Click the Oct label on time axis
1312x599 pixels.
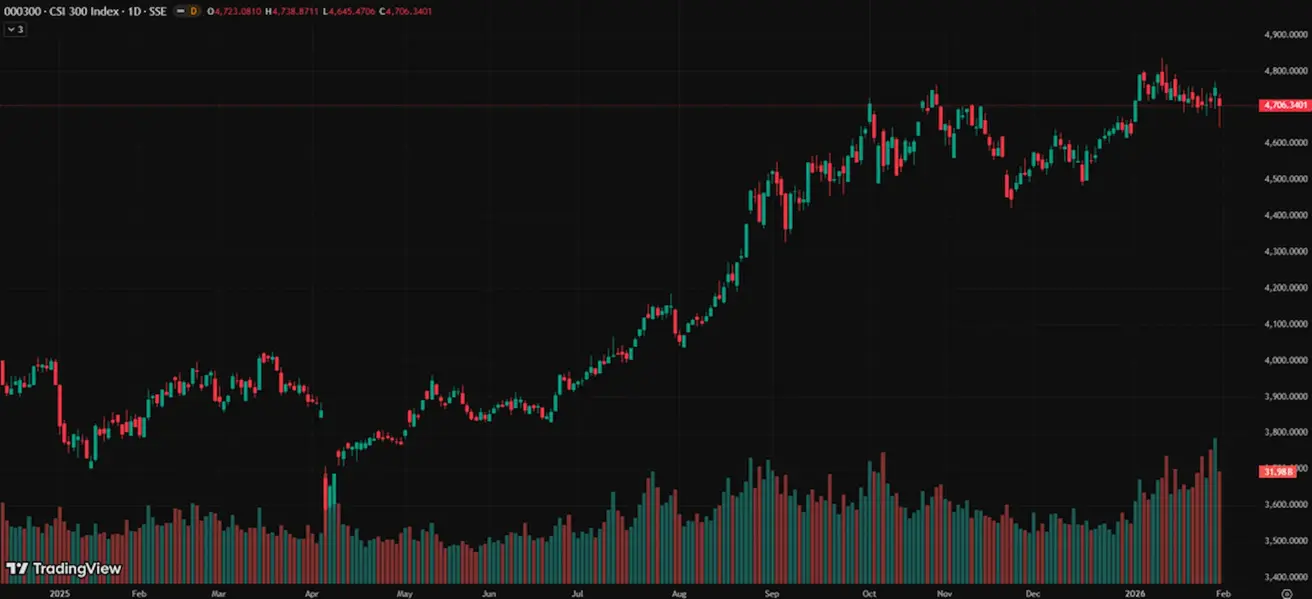pyautogui.click(x=868, y=592)
